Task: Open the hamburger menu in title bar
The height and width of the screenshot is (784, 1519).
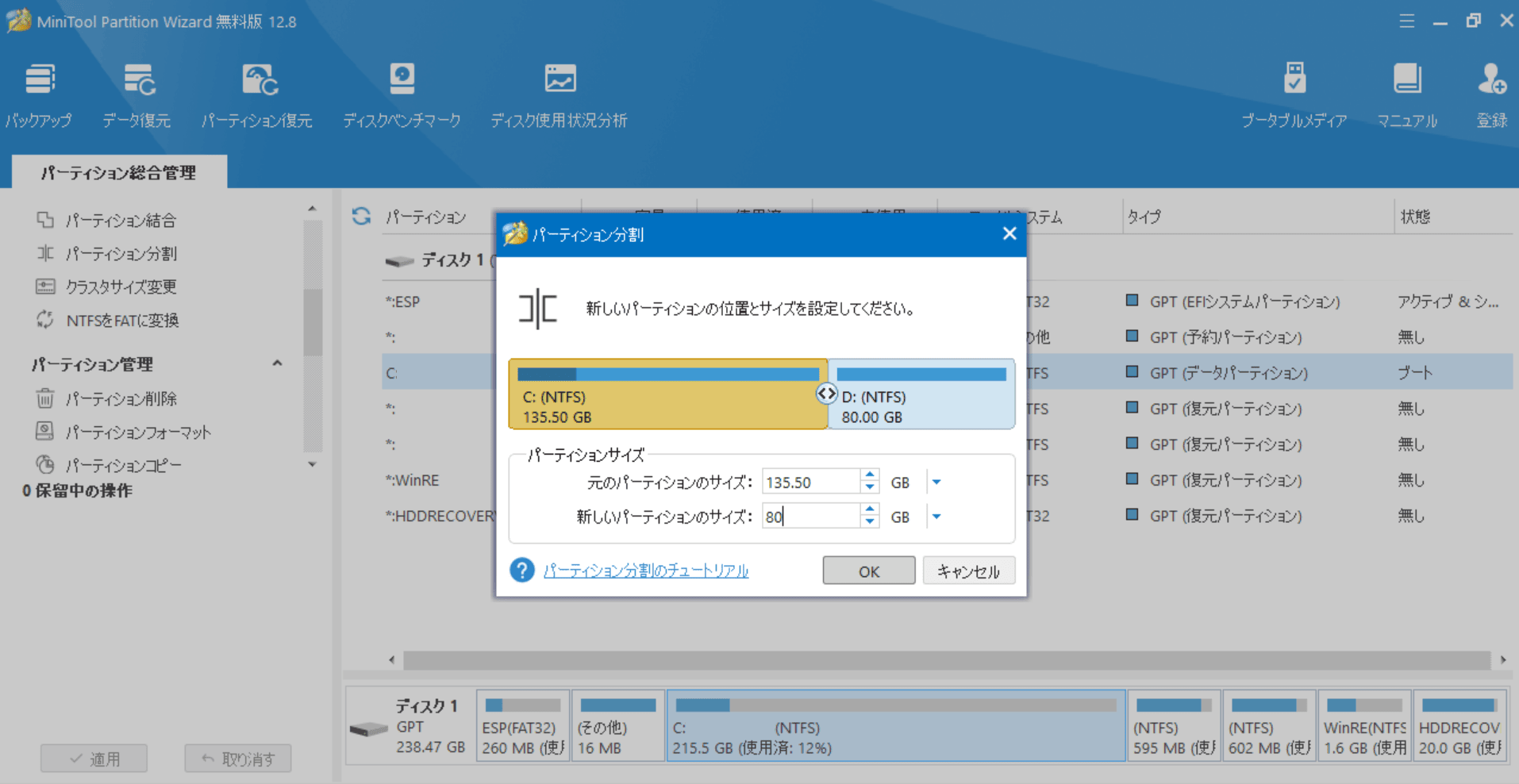Action: [x=1406, y=21]
